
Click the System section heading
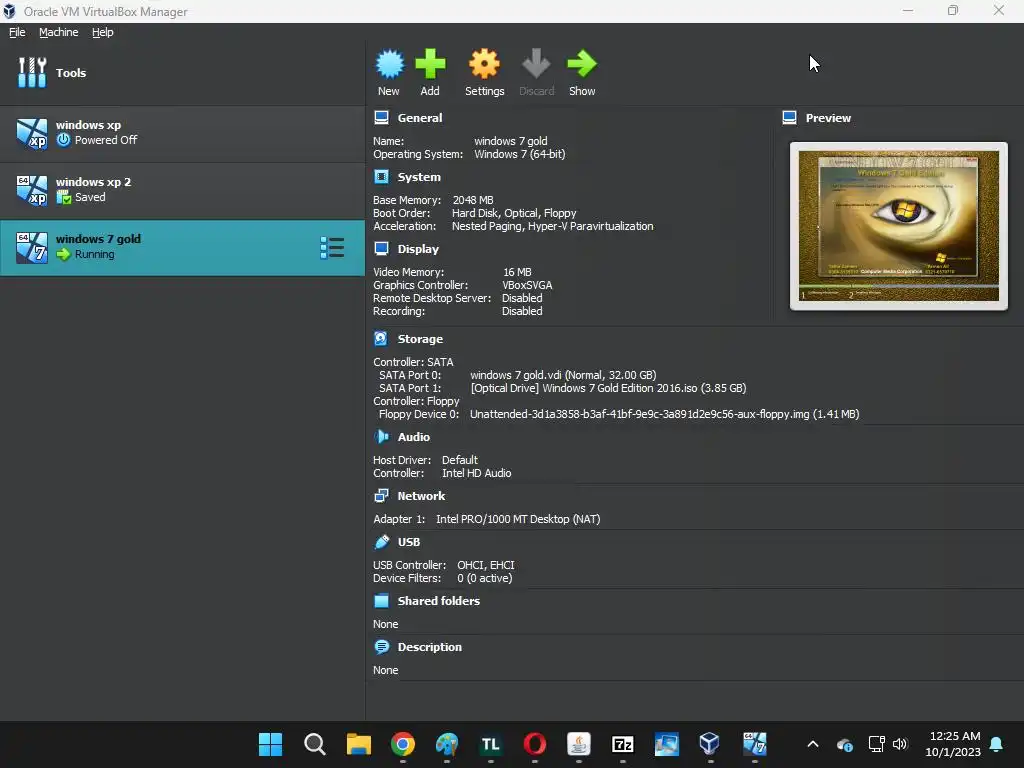[x=419, y=177]
